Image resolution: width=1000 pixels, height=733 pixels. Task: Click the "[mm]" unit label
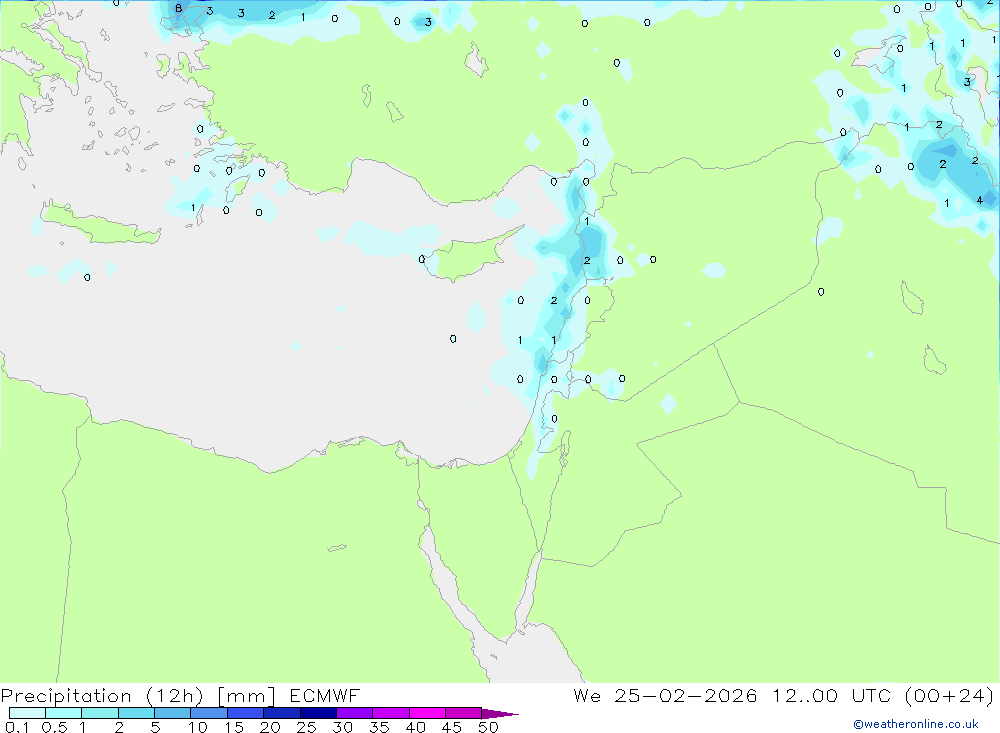tap(246, 696)
